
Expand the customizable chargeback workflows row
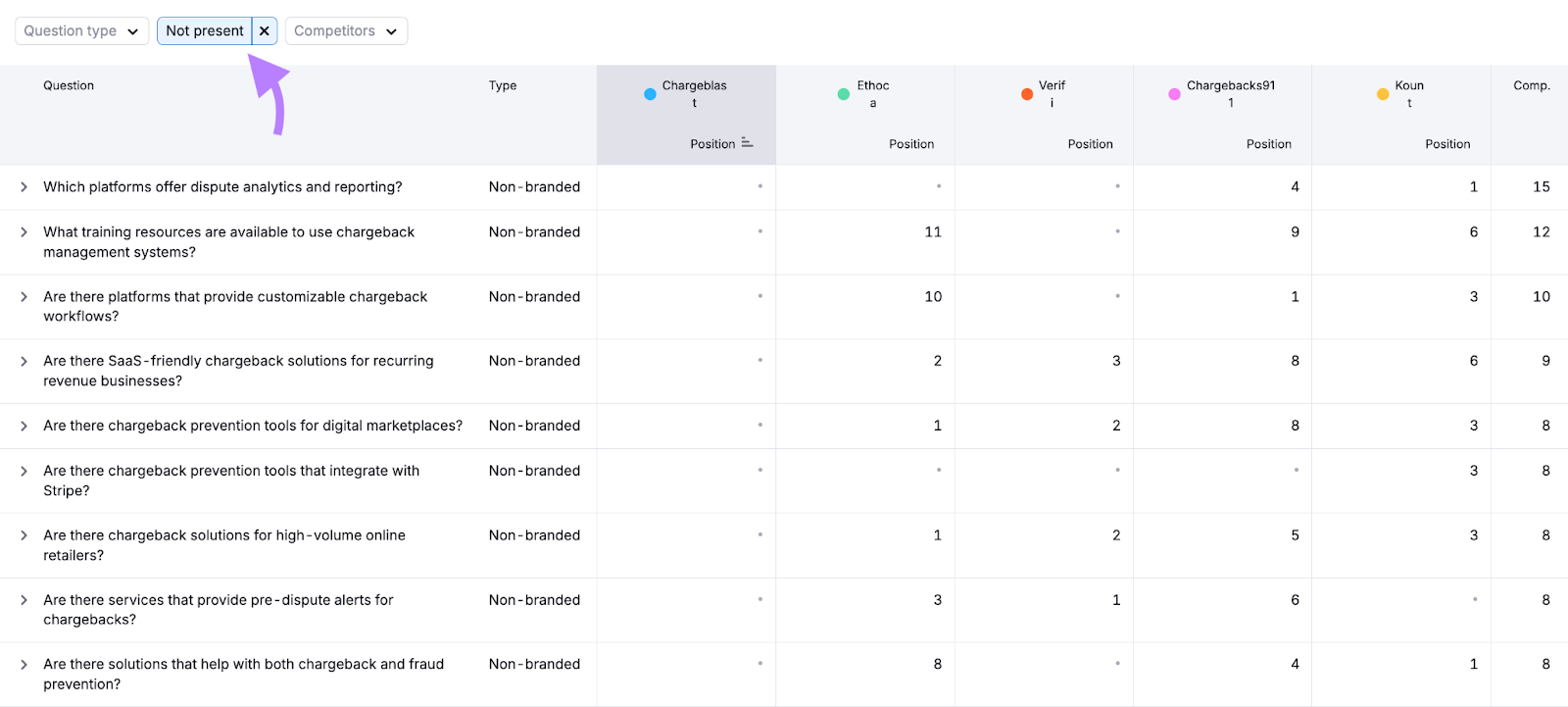24,297
